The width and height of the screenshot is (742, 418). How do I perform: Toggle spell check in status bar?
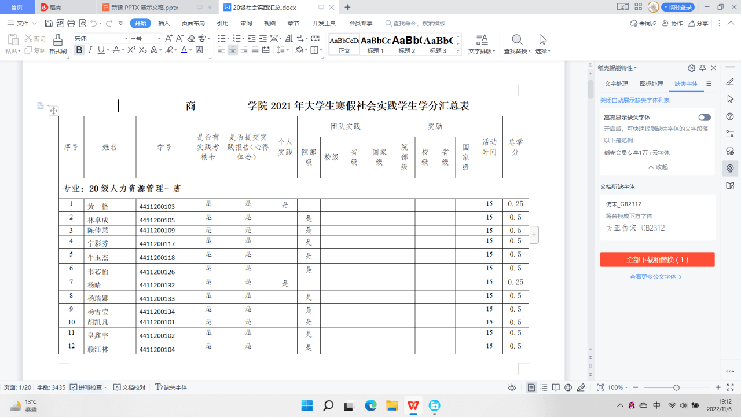tap(86, 387)
